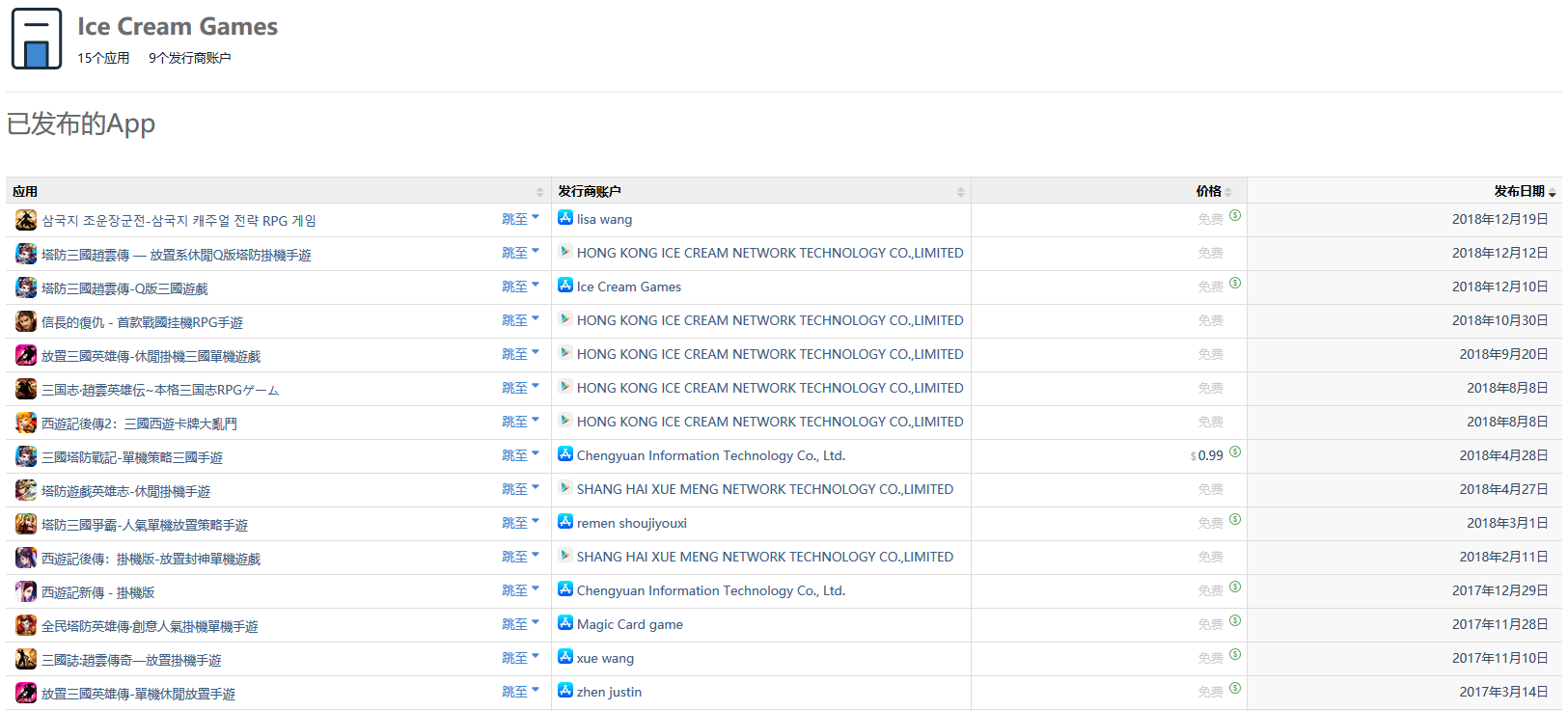Open 跳至 dropdown for 塔防三國趙雲傳-Q版三國遊戲
The height and width of the screenshot is (711, 1568).
click(x=520, y=287)
